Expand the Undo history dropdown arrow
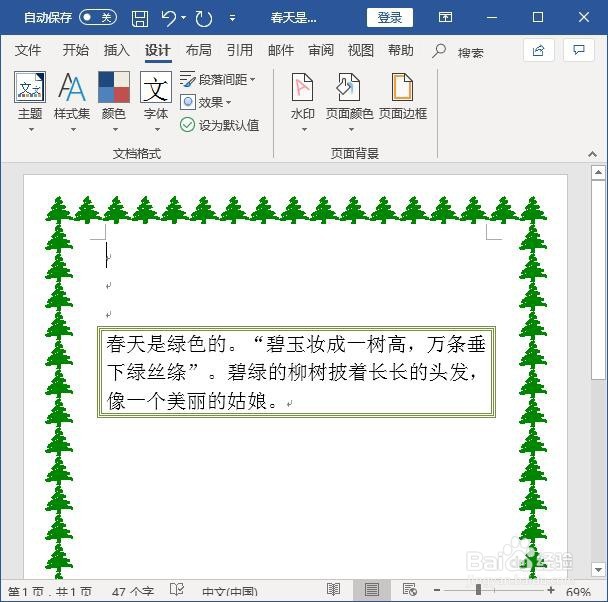608x602 pixels. click(184, 18)
